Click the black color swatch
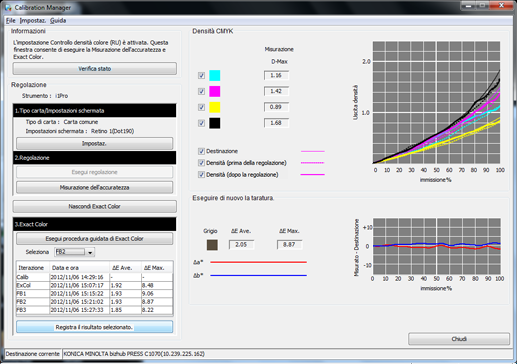The height and width of the screenshot is (364, 517). [214, 123]
